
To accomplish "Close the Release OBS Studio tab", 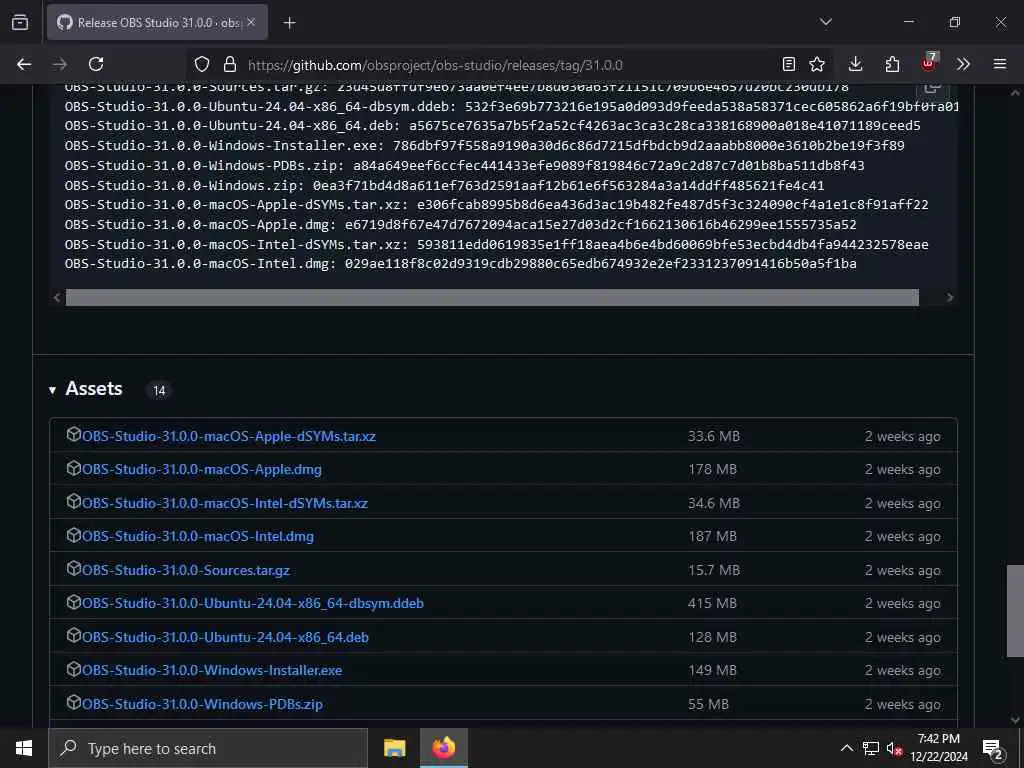I will [x=251, y=22].
